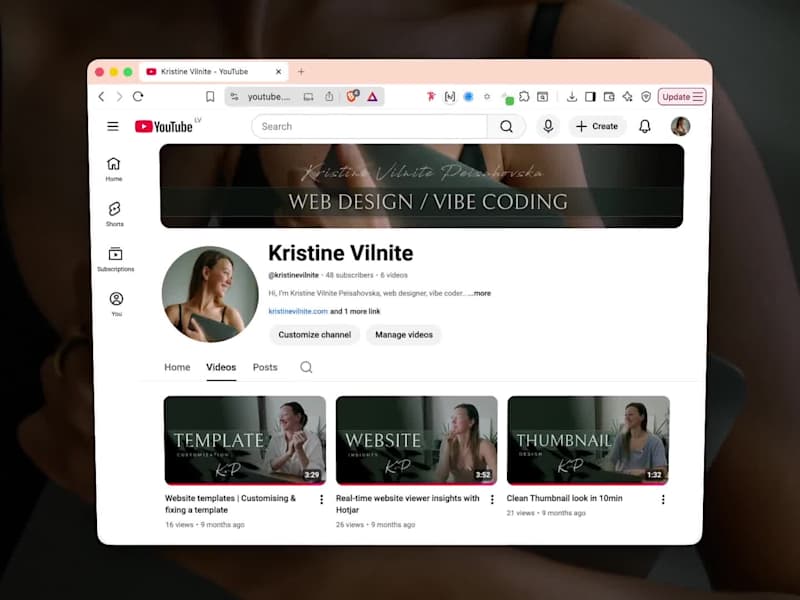
Task: Open the THUMBNAIL video thumbnail
Action: pyautogui.click(x=588, y=440)
